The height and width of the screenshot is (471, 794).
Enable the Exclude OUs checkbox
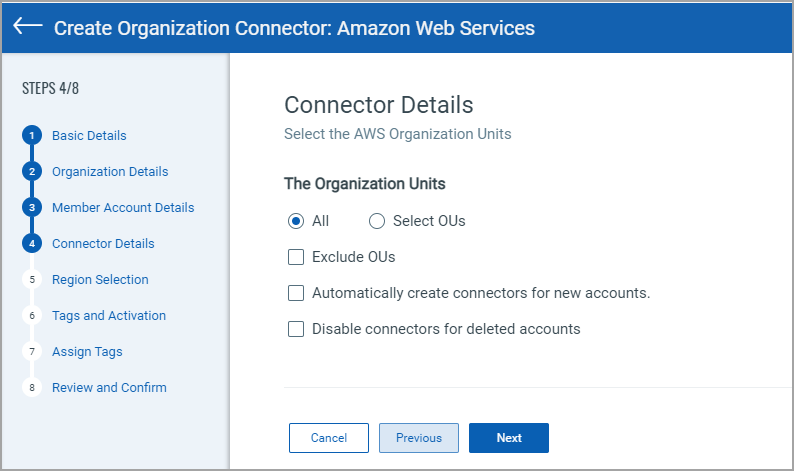296,257
